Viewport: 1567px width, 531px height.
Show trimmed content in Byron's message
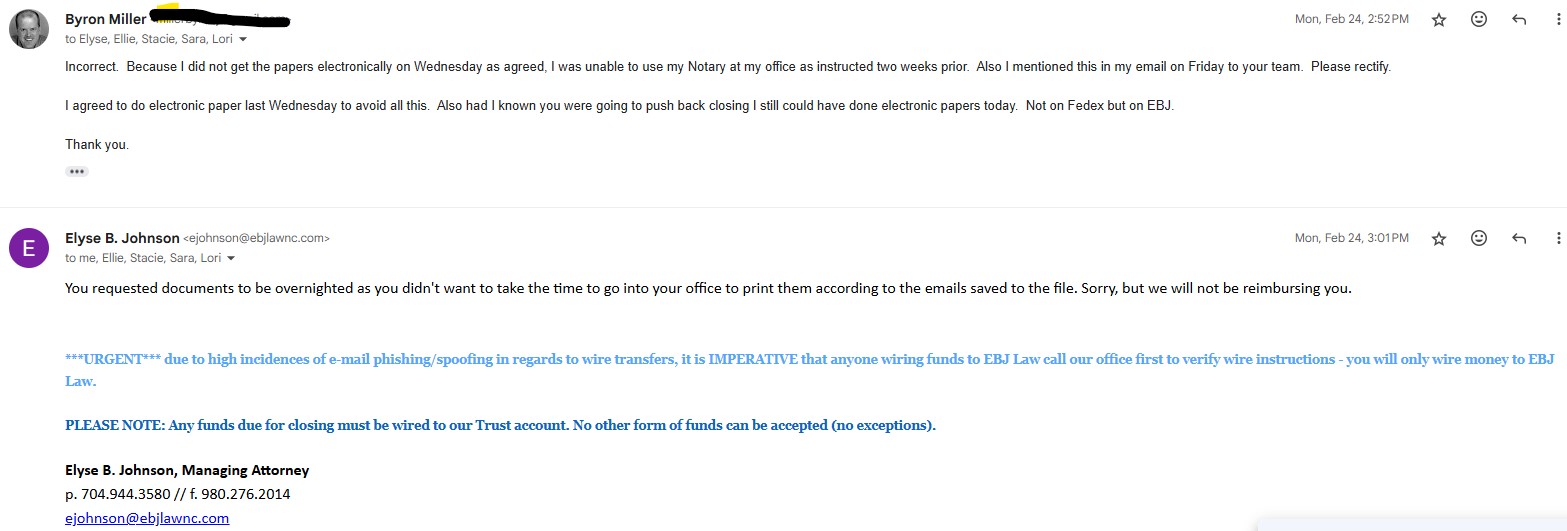pyautogui.click(x=77, y=172)
